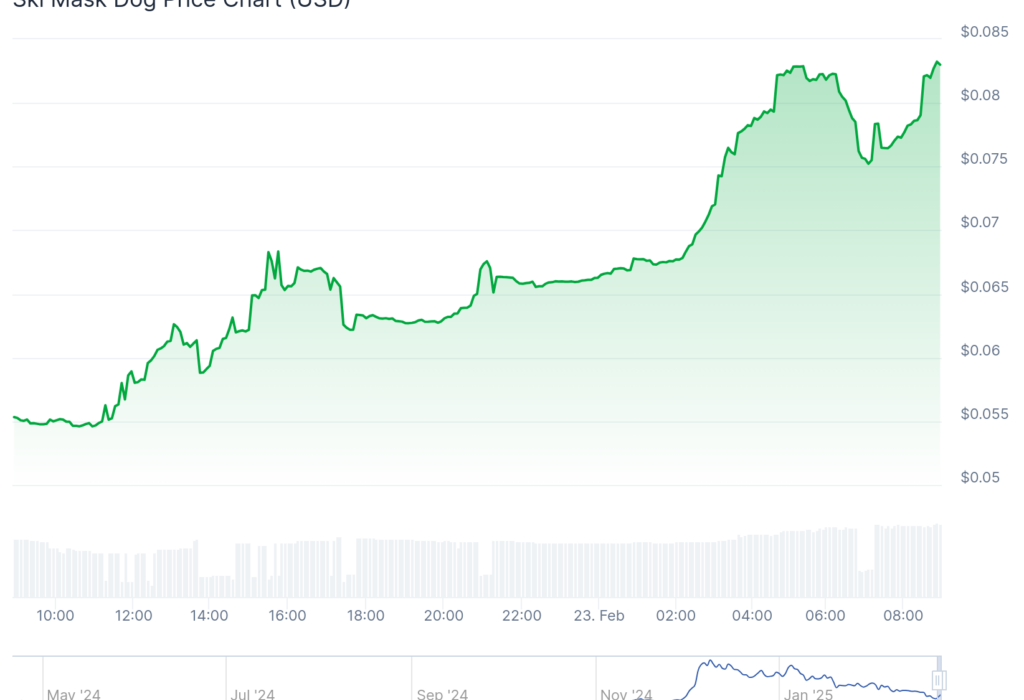The height and width of the screenshot is (700, 1024).
Task: Click the navigator line's peak after Nov '24
Action: pyautogui.click(x=709, y=662)
